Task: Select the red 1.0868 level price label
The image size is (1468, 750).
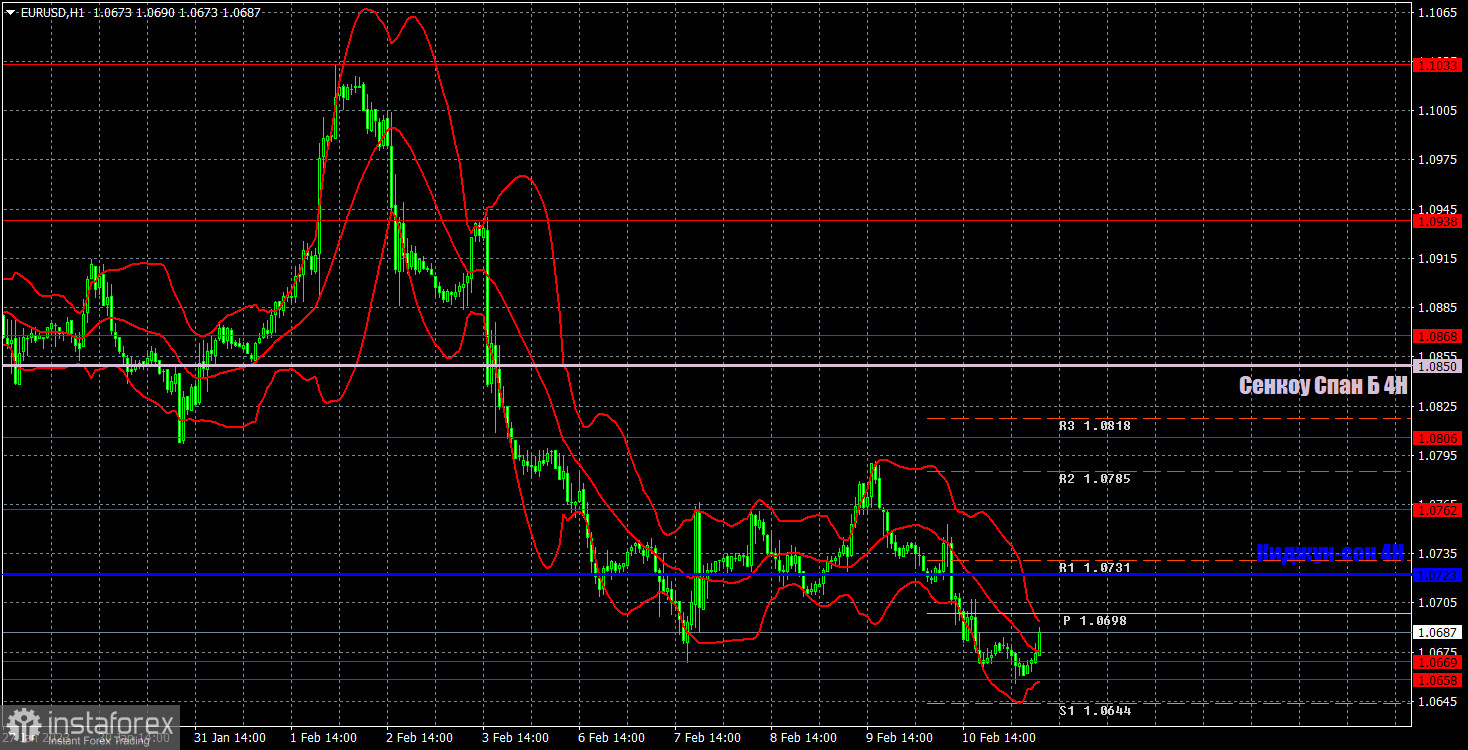Action: click(x=1439, y=336)
